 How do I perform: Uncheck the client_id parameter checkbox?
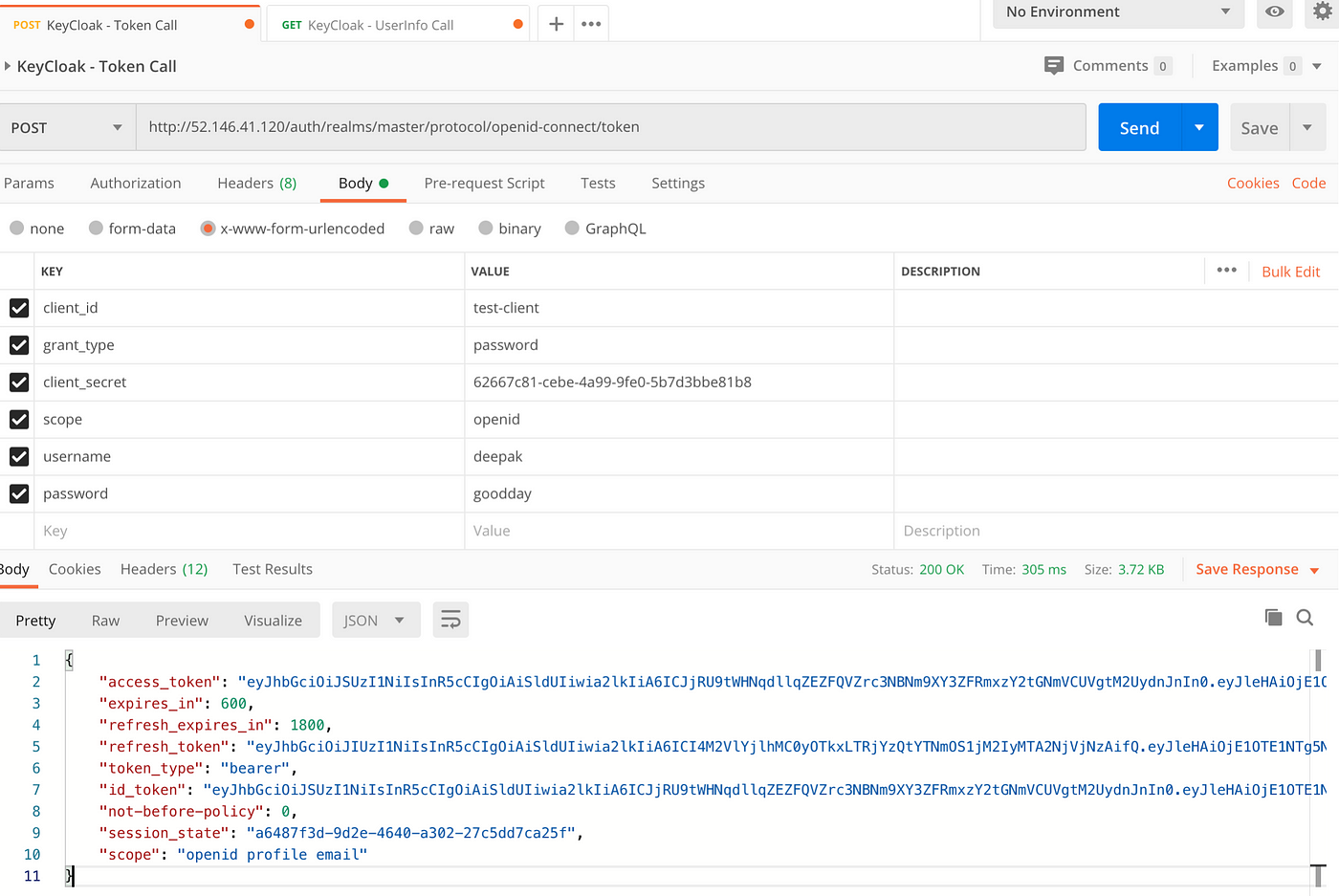[19, 308]
